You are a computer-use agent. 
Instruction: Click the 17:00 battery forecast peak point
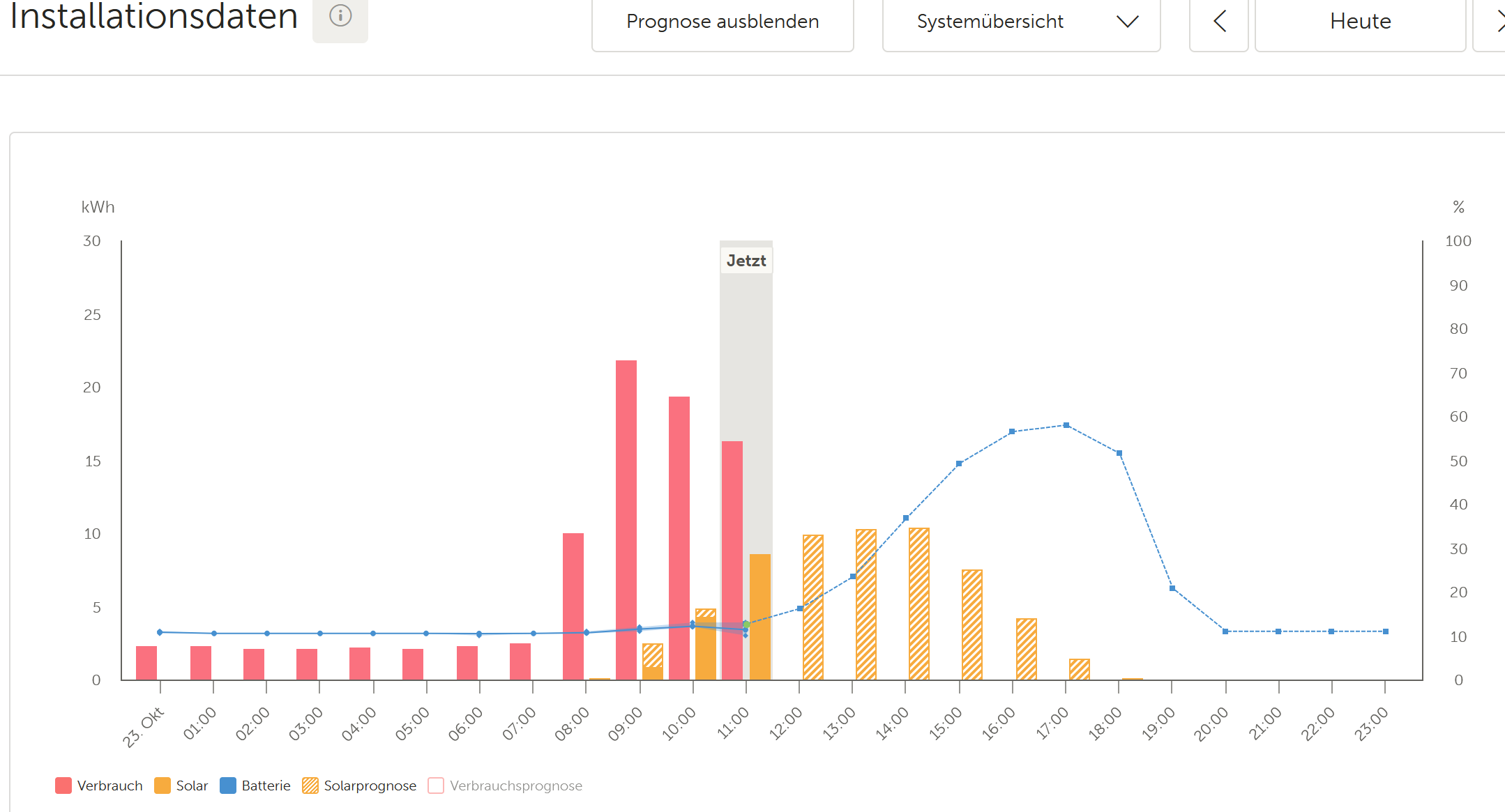click(1066, 425)
